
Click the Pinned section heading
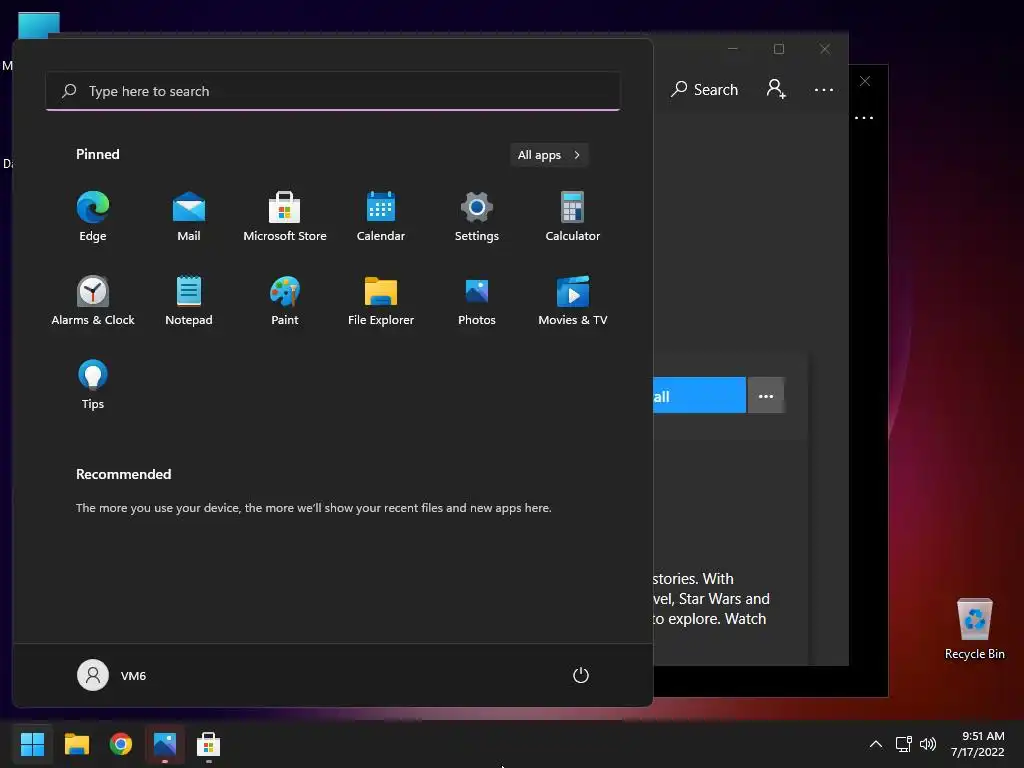coord(98,154)
